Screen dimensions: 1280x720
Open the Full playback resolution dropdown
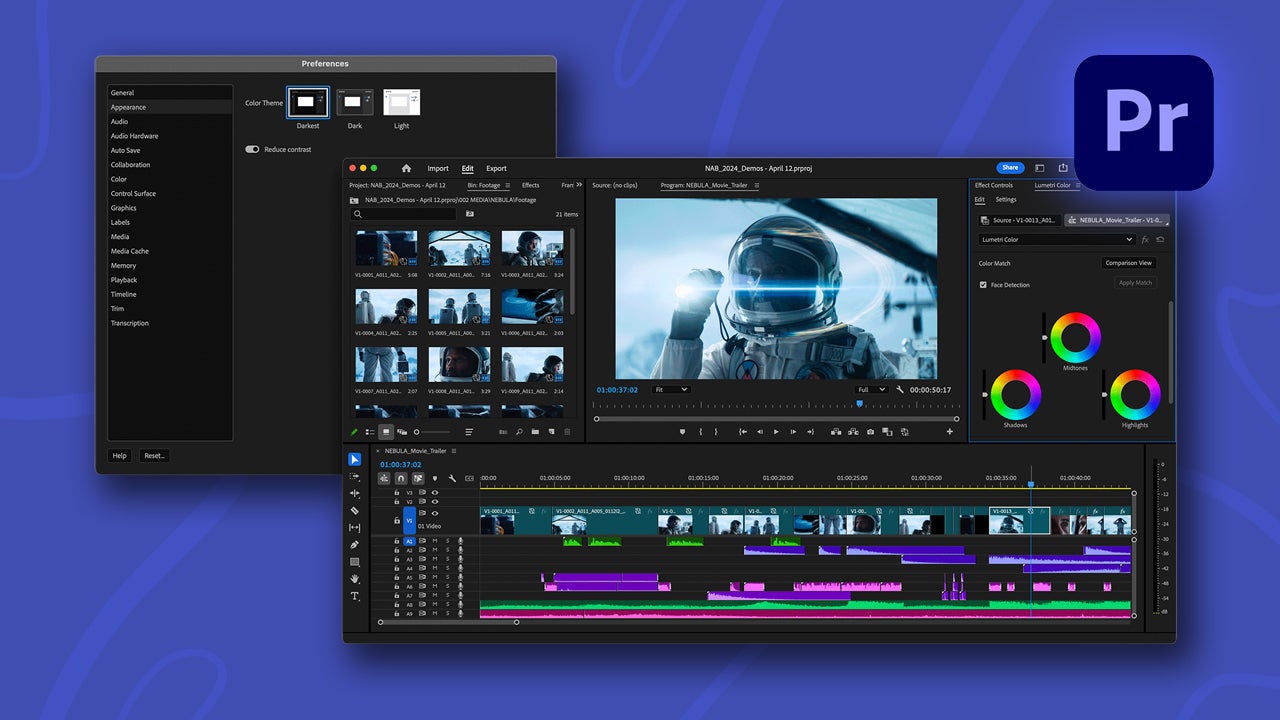click(871, 389)
